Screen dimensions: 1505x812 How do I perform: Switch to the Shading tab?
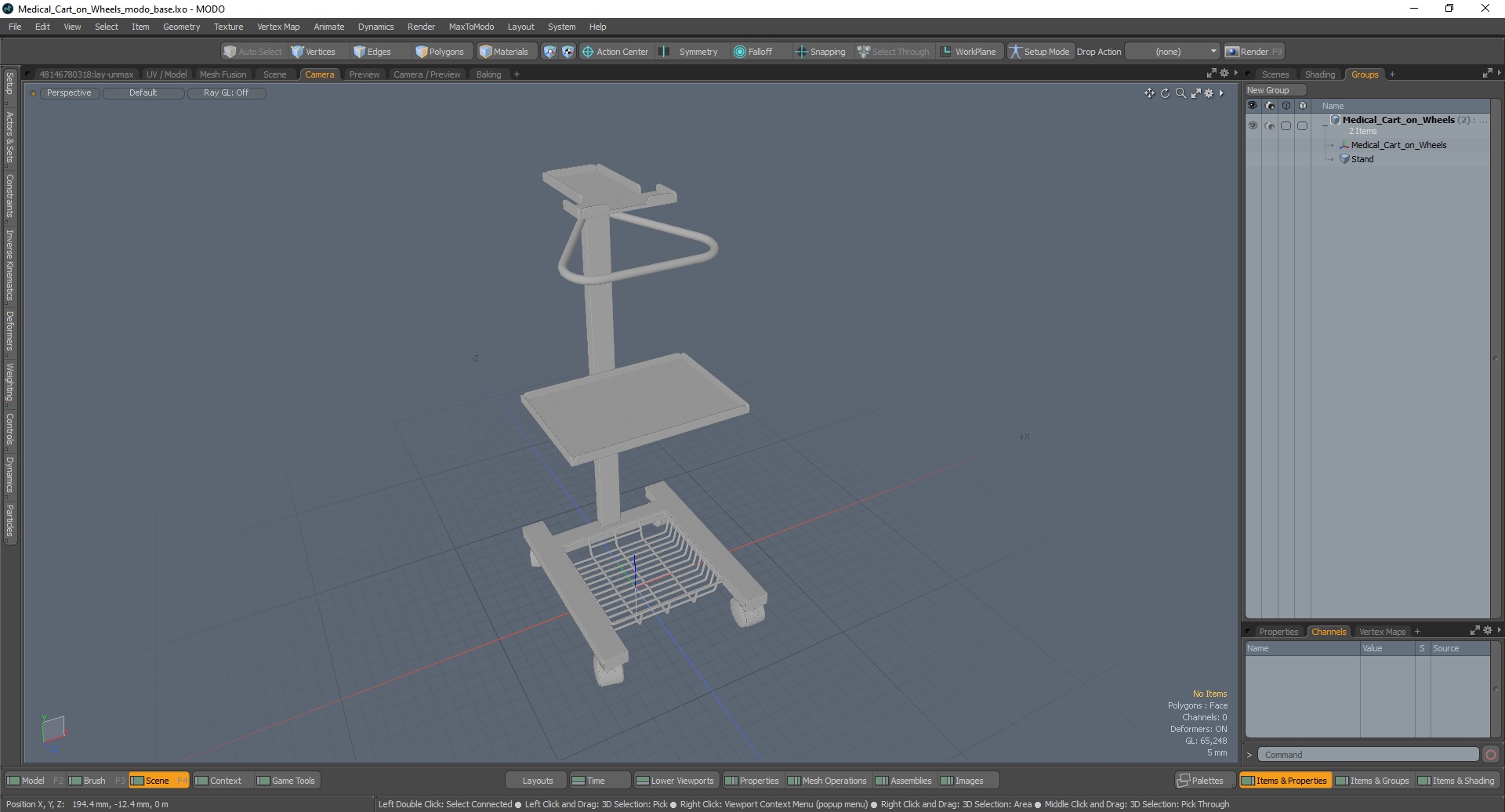coord(1320,74)
